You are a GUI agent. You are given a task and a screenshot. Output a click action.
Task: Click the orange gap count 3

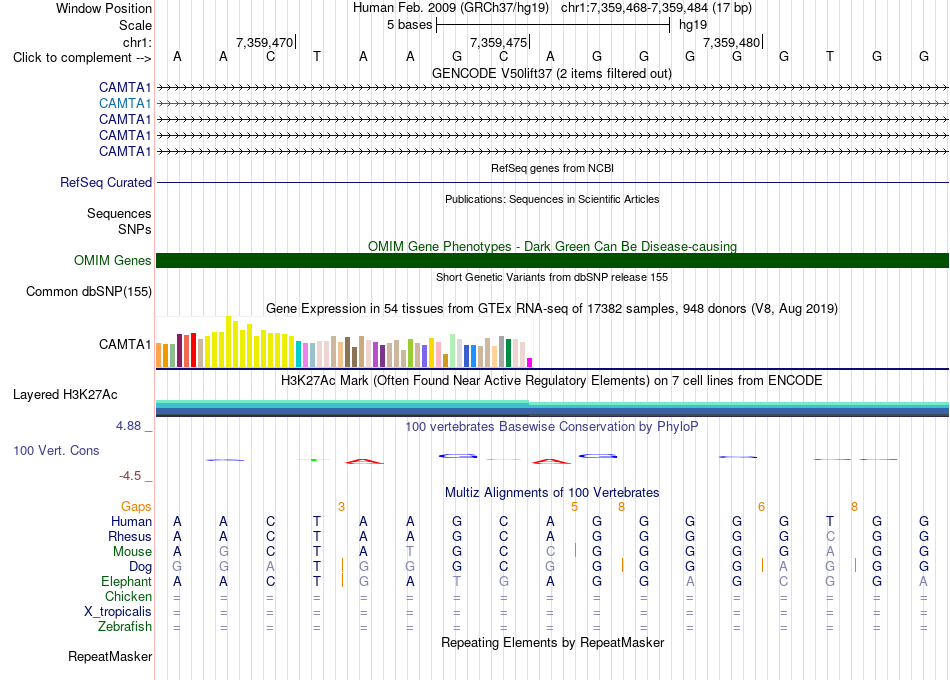pos(342,507)
